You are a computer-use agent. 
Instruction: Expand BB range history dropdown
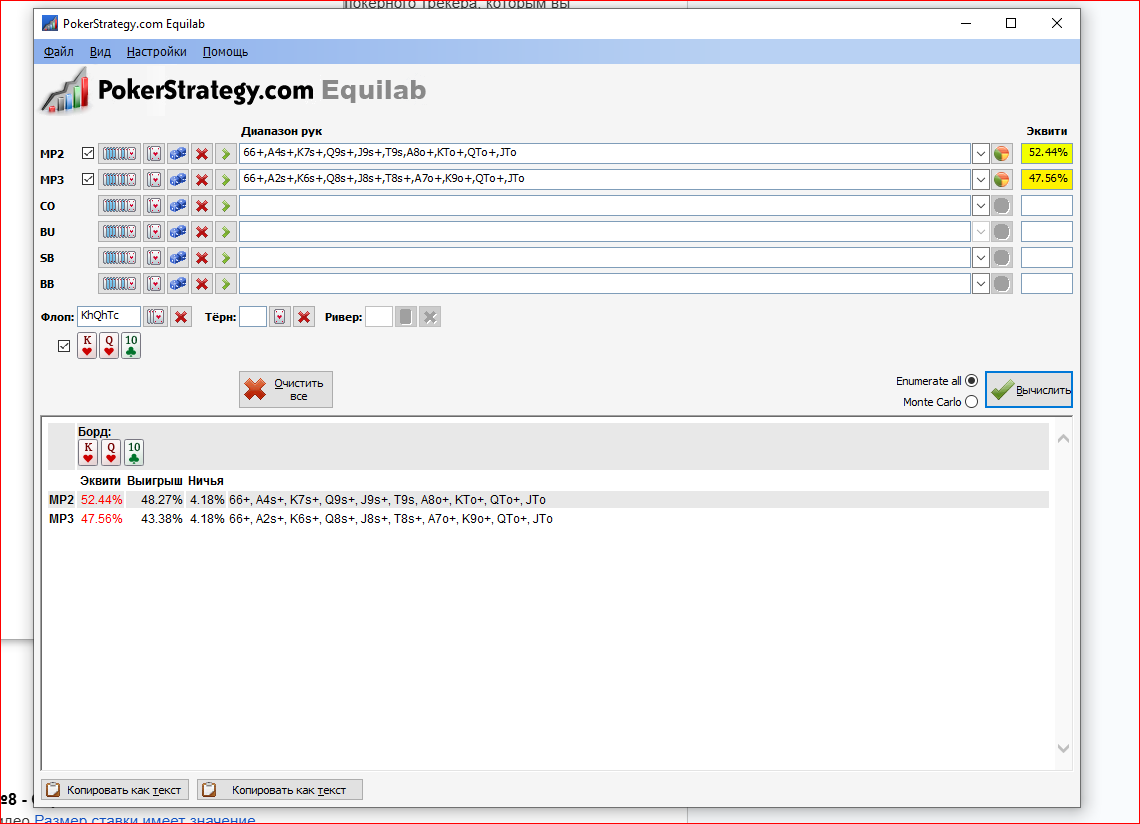point(981,284)
